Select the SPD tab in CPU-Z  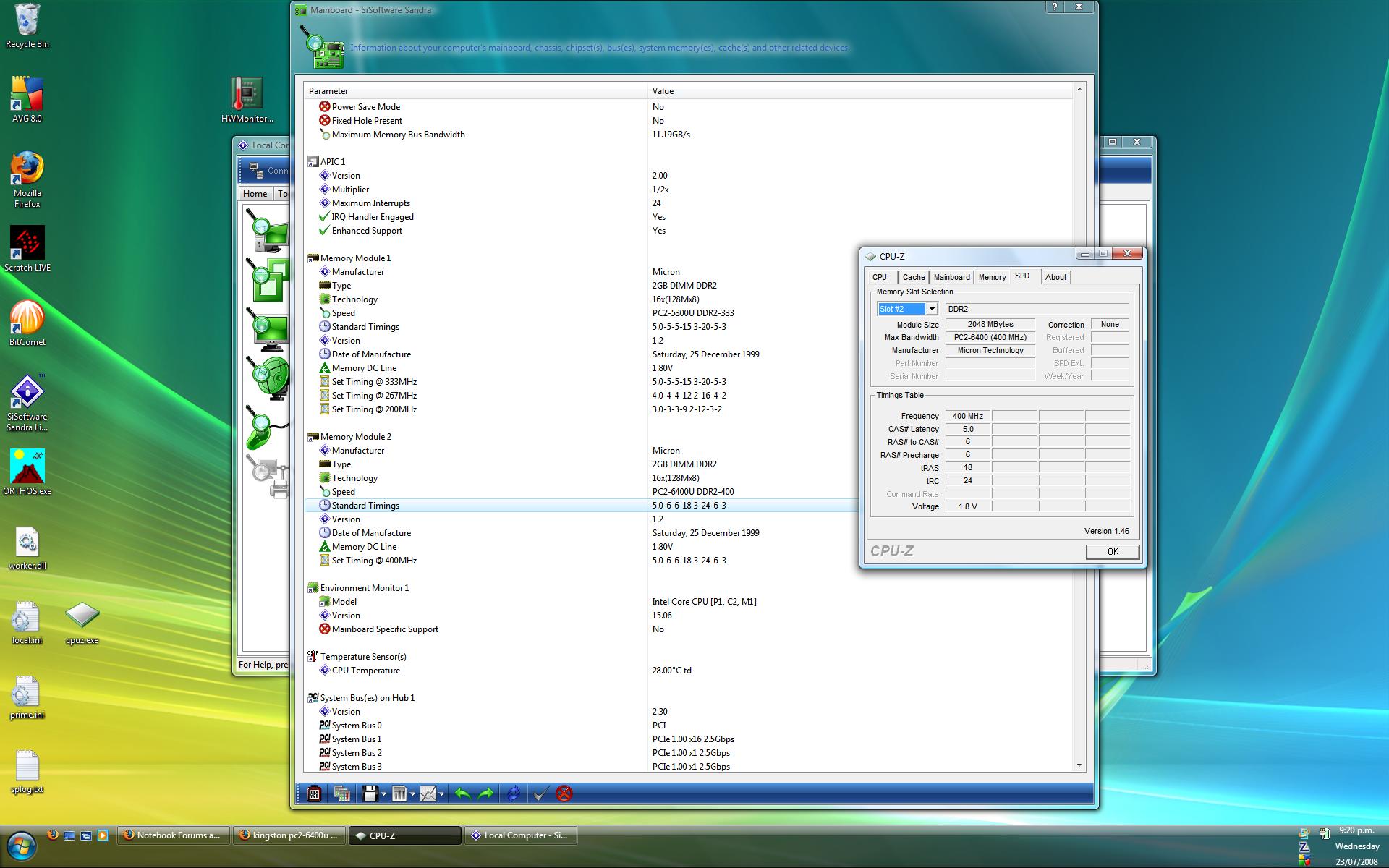[1022, 276]
